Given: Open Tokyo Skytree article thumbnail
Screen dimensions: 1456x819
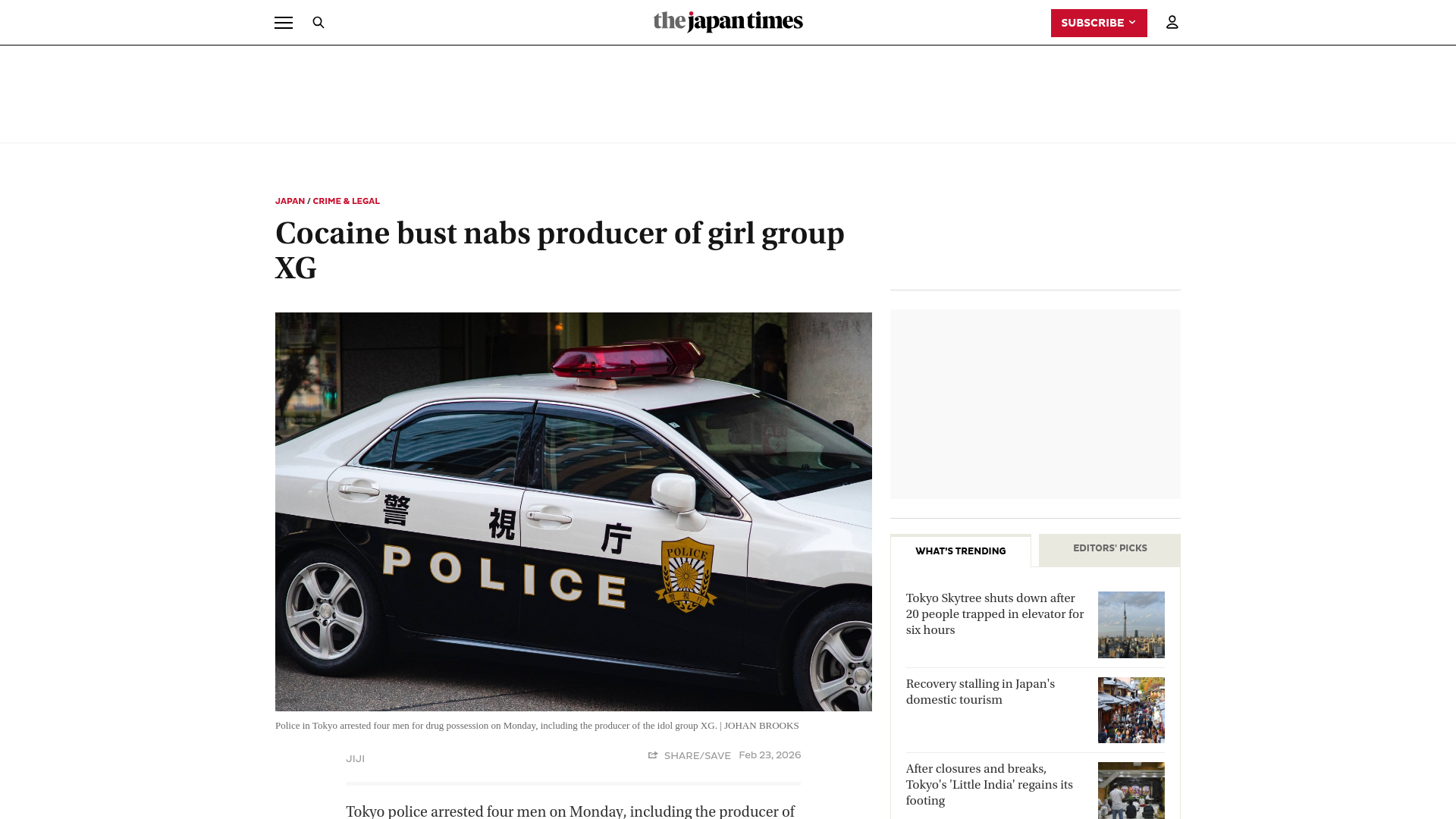Looking at the screenshot, I should [1131, 625].
